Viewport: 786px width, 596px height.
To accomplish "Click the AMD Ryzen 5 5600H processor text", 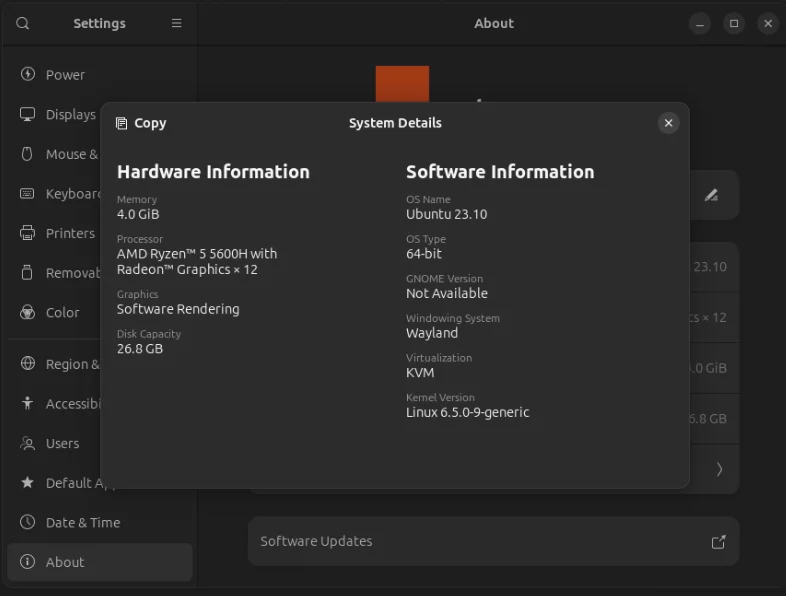I will [x=196, y=262].
